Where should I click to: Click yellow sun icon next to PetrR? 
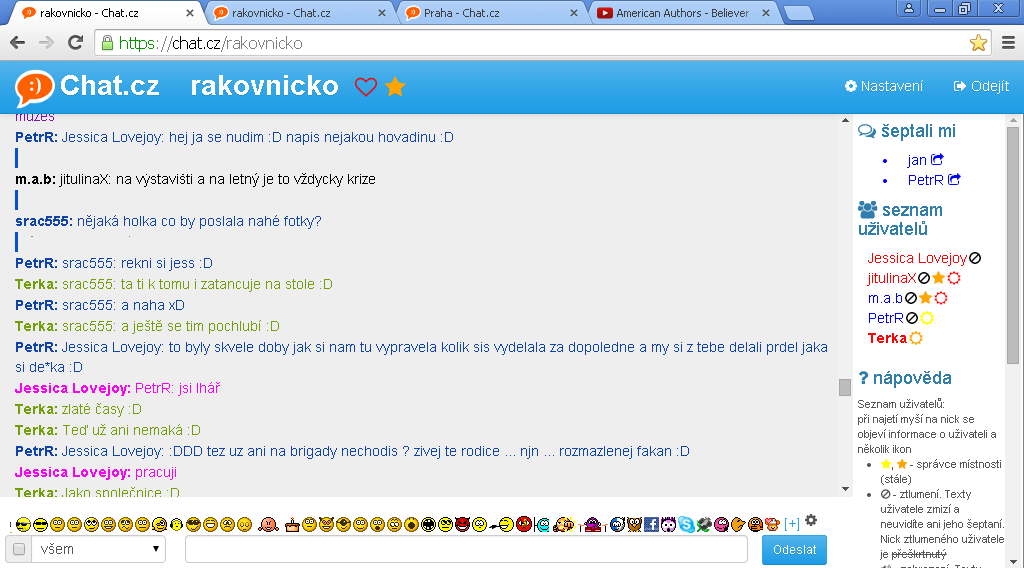tap(927, 318)
